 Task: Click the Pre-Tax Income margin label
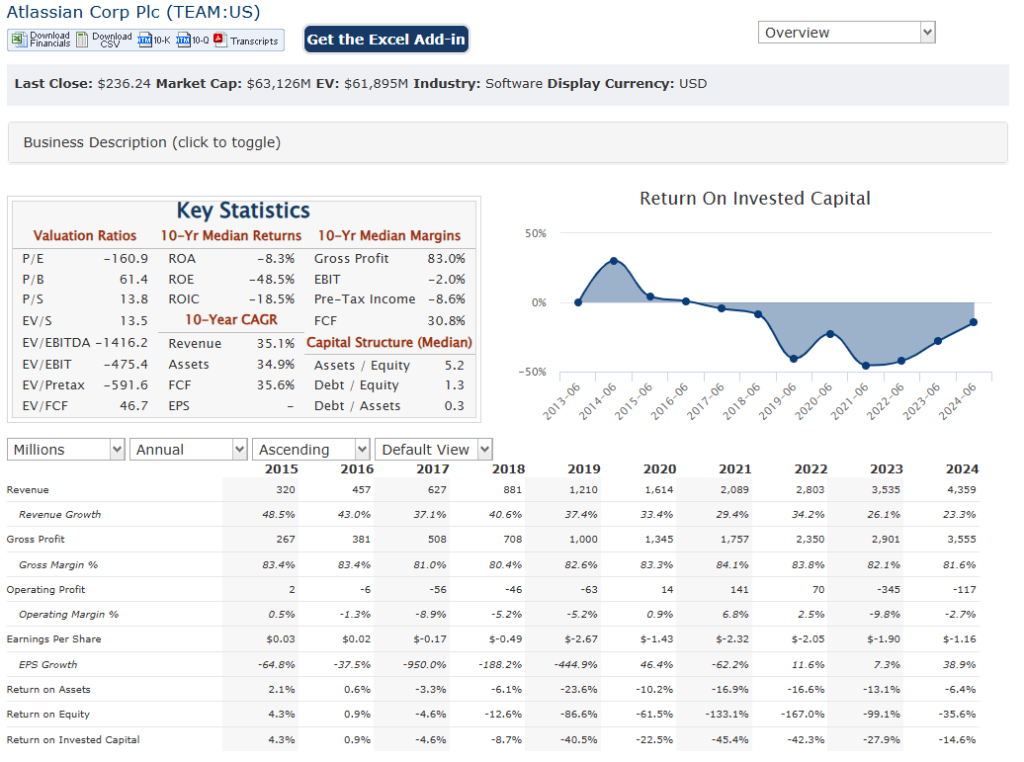pos(364,298)
